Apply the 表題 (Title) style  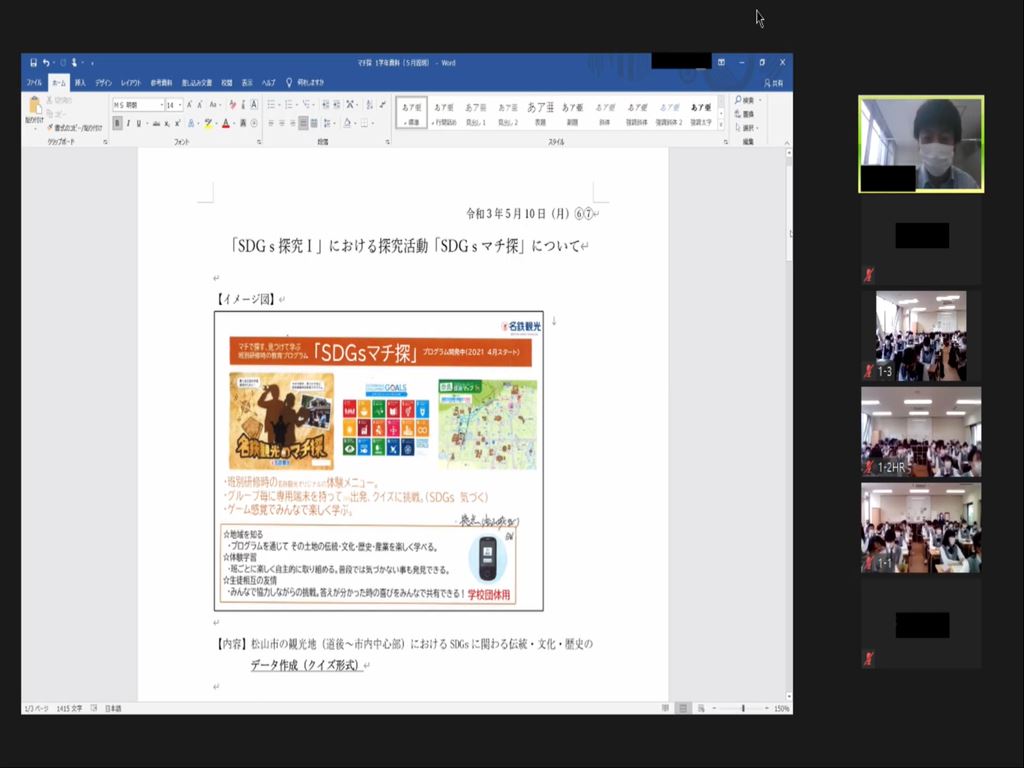pyautogui.click(x=540, y=113)
